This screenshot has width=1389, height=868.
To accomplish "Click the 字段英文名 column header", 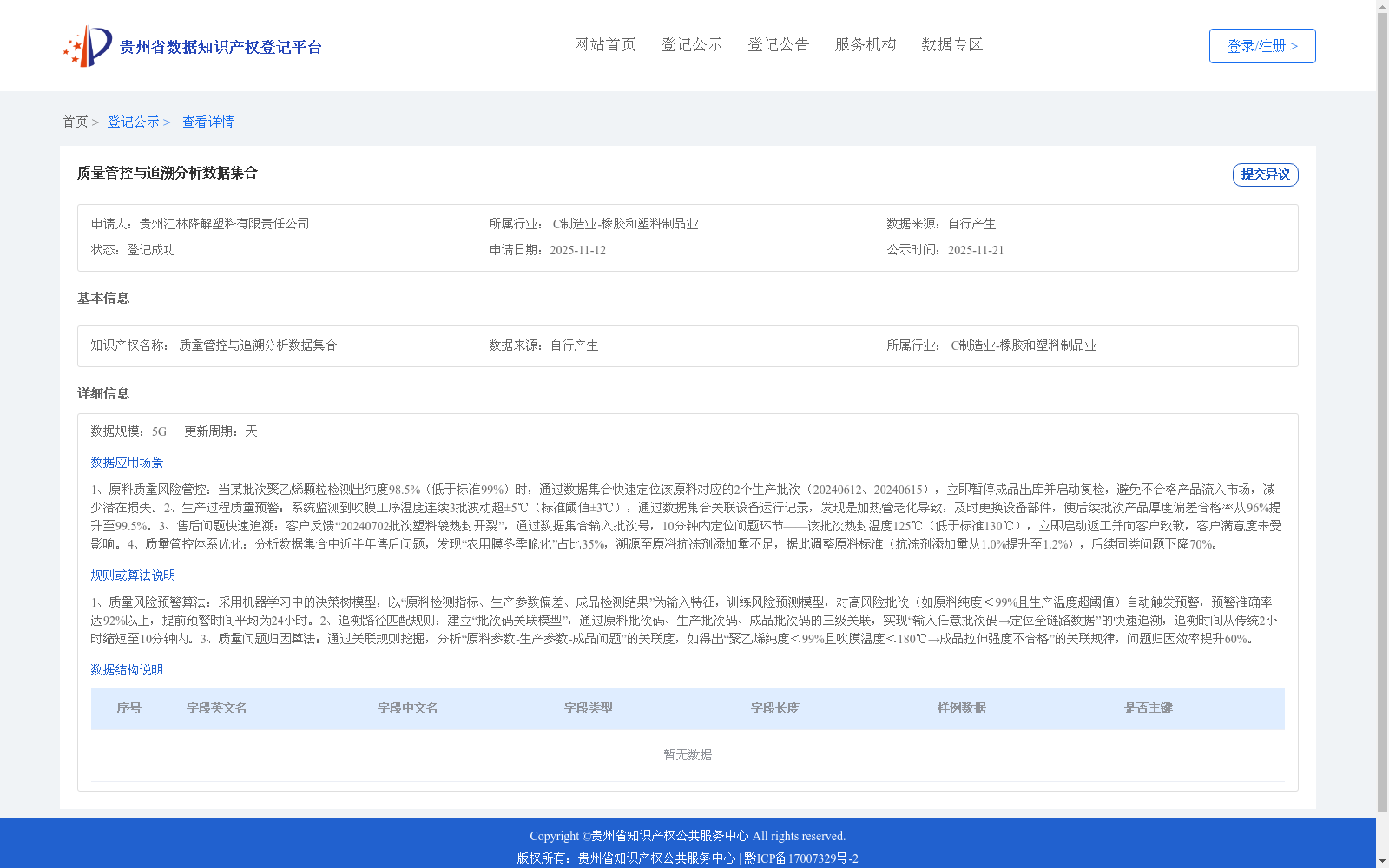I will tap(216, 708).
